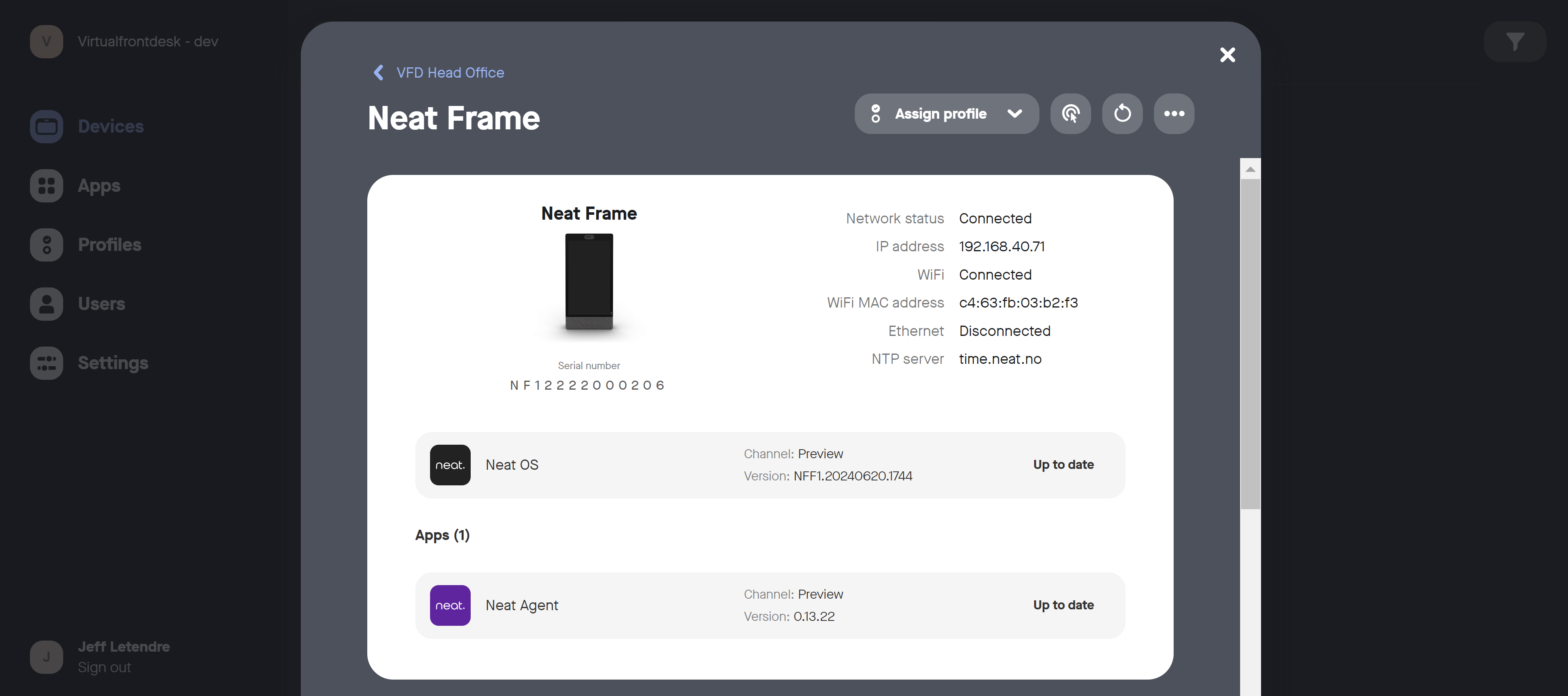1568x696 pixels.
Task: Select WiFi MAC address c4:63:fb:03:b2:f3
Action: click(x=1019, y=303)
